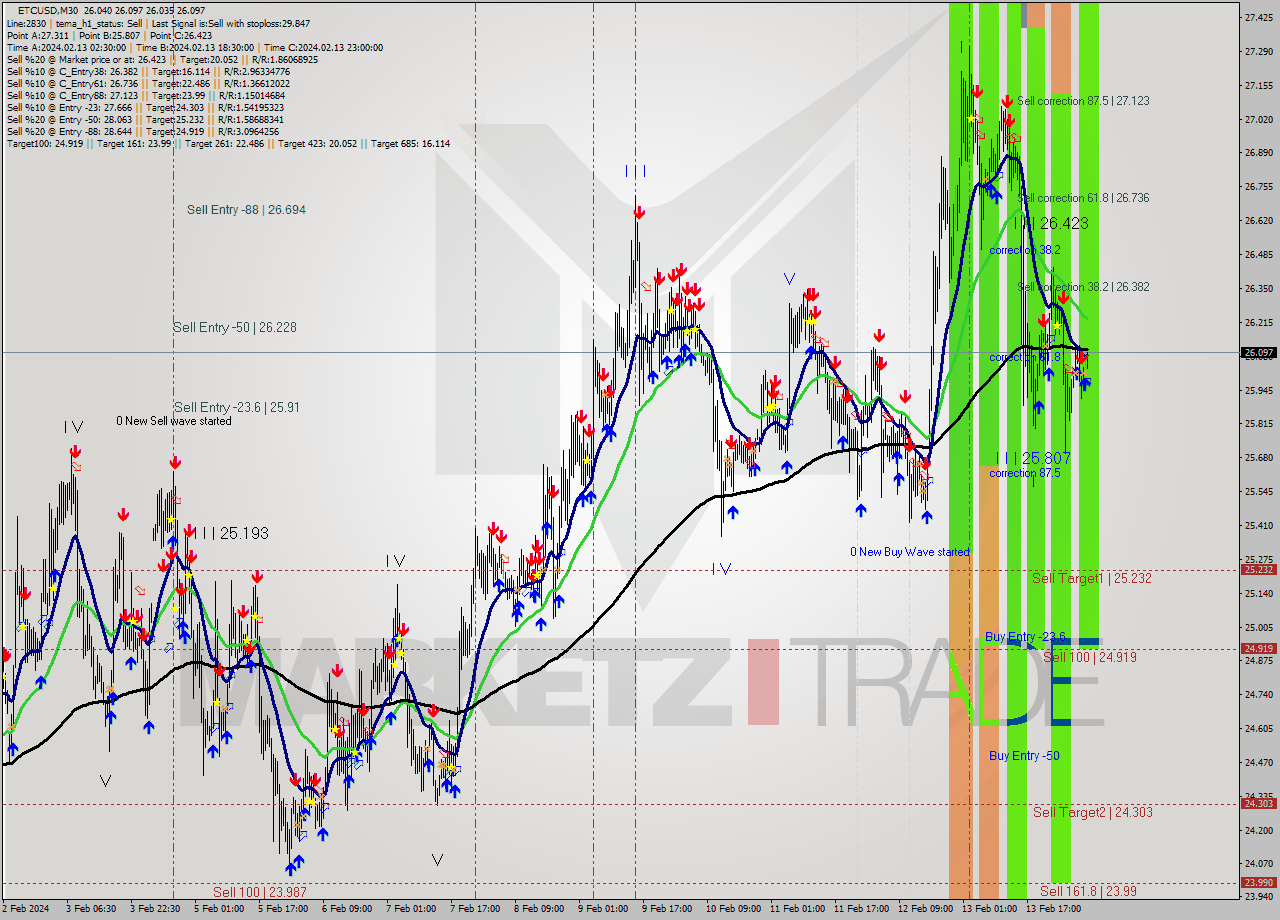Select '11 Feb 17:00' on the time axis
The image size is (1280, 920).
[x=861, y=909]
